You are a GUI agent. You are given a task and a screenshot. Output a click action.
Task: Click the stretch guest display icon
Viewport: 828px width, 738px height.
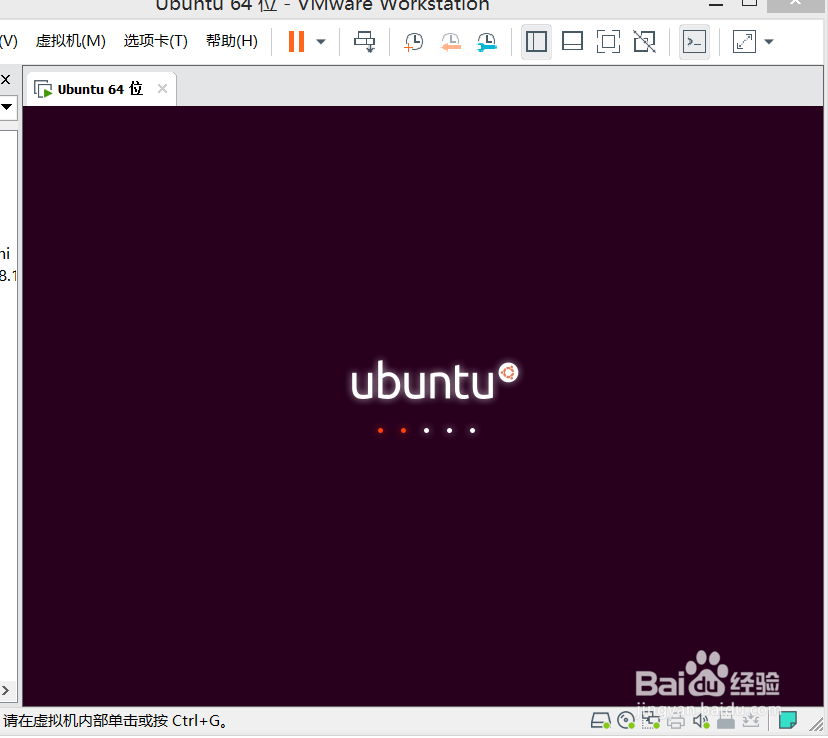tap(744, 42)
